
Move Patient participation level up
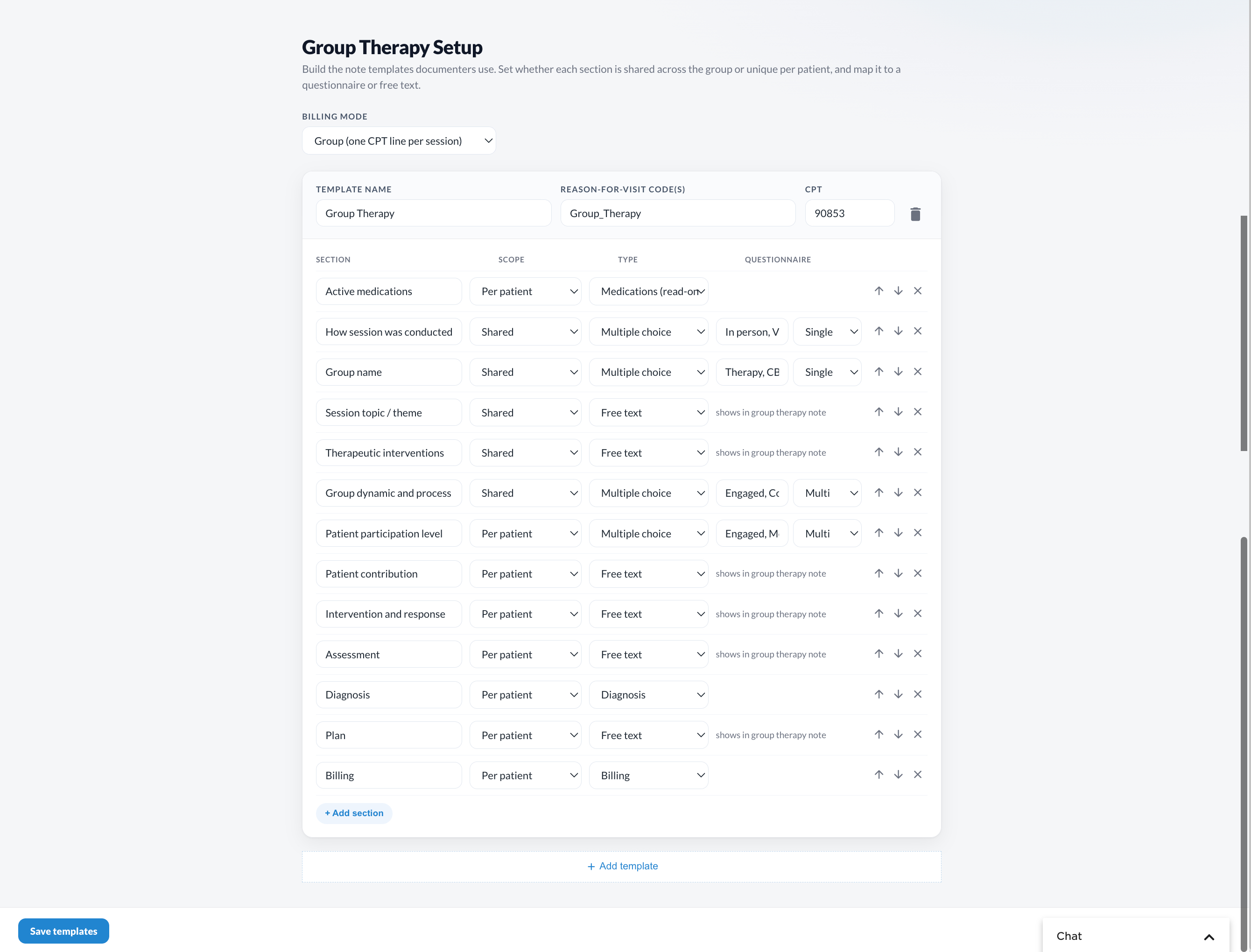(879, 533)
